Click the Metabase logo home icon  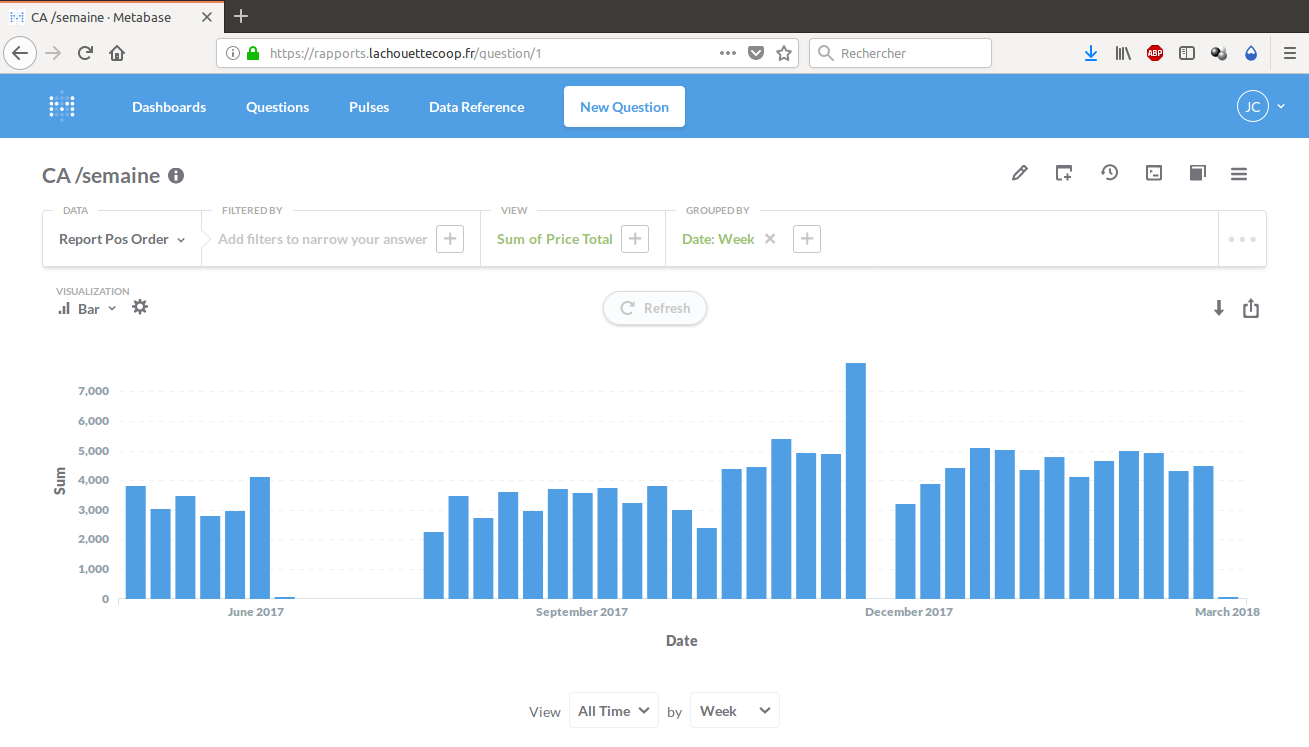click(x=62, y=107)
